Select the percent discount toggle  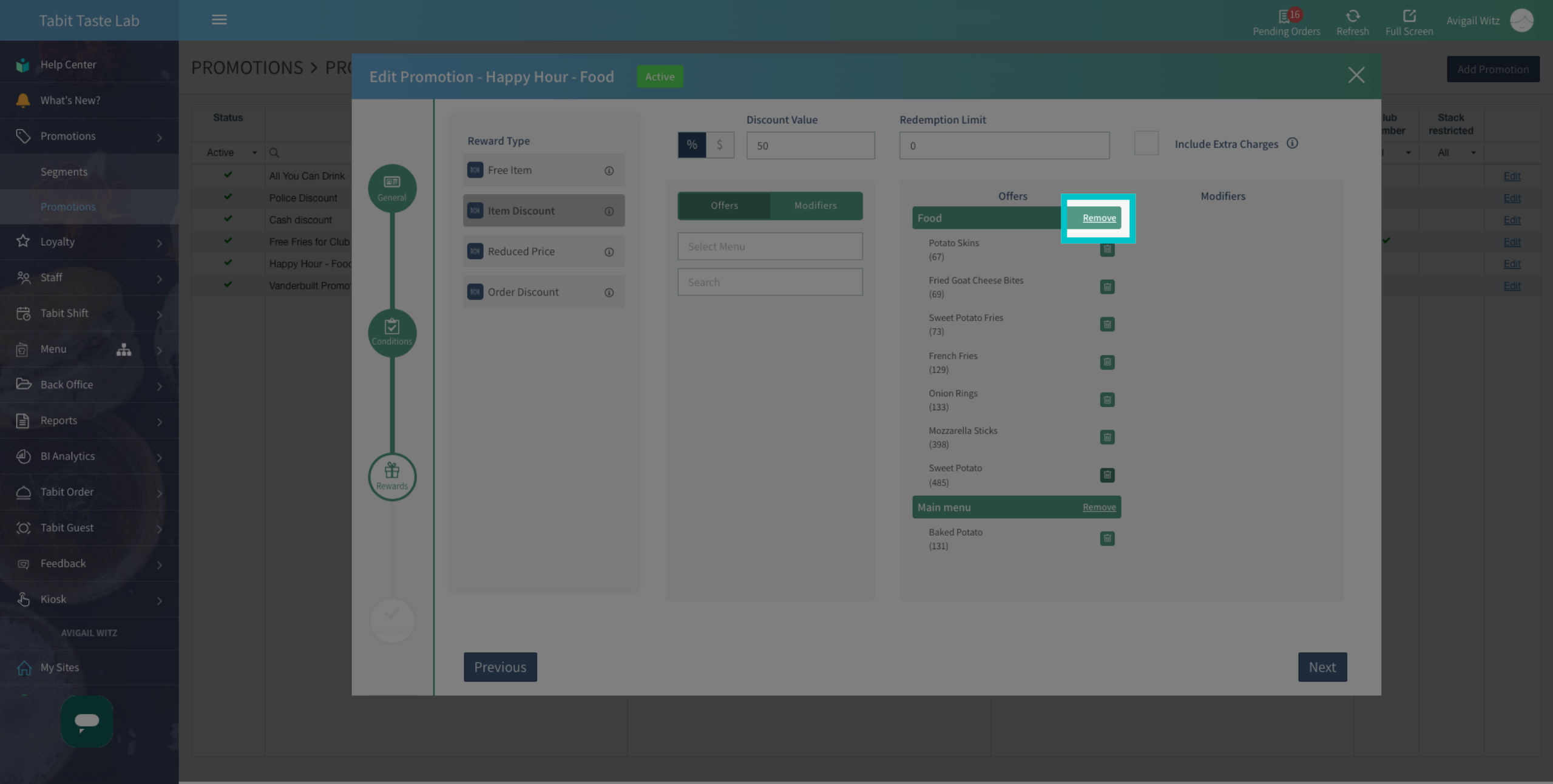click(691, 145)
